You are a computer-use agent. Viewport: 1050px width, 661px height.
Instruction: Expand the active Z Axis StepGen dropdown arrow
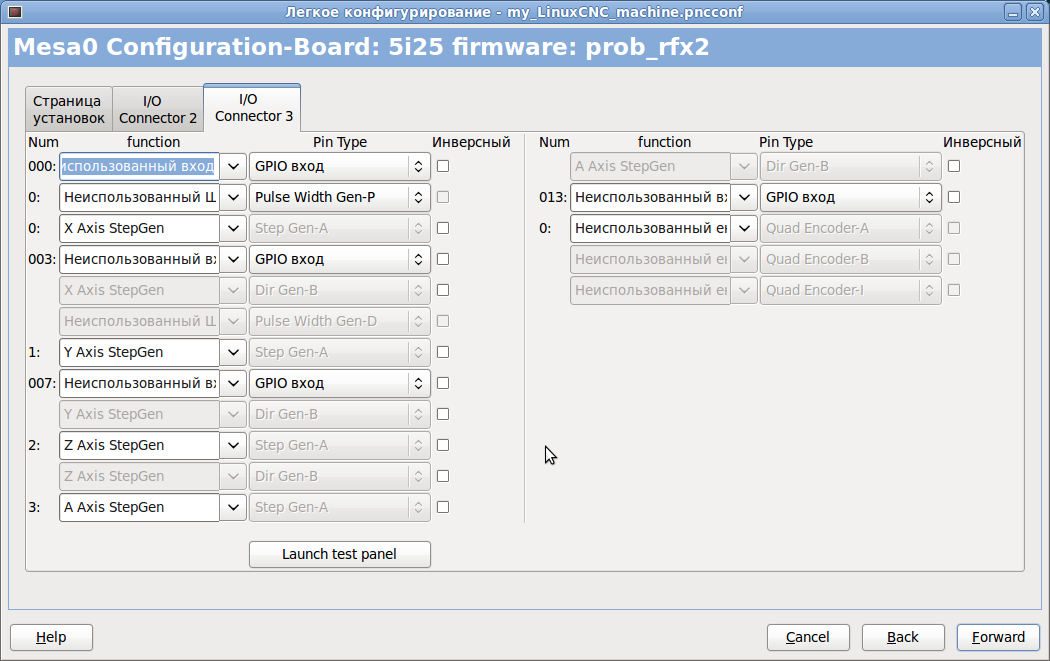coord(233,445)
